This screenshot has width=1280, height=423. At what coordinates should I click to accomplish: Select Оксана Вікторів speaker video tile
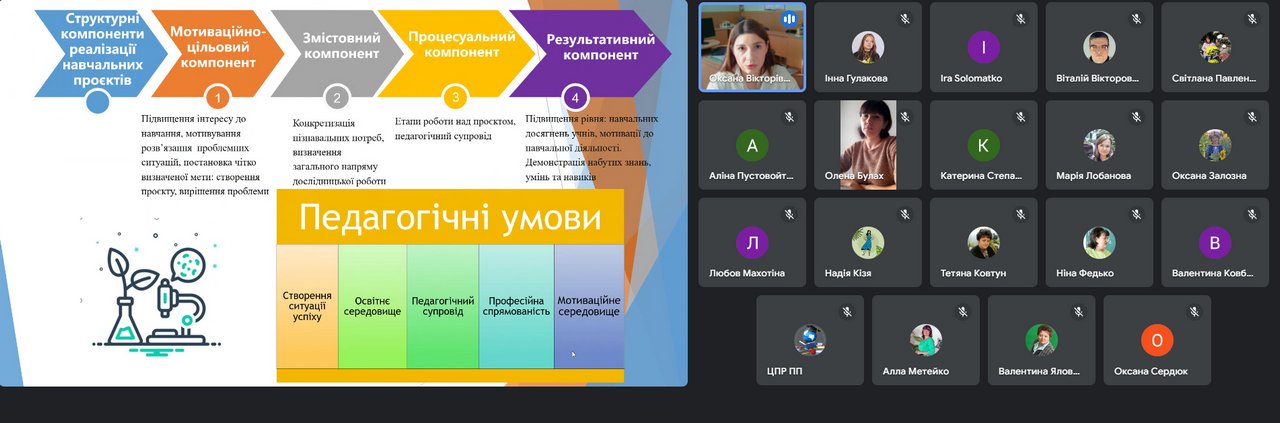click(752, 47)
